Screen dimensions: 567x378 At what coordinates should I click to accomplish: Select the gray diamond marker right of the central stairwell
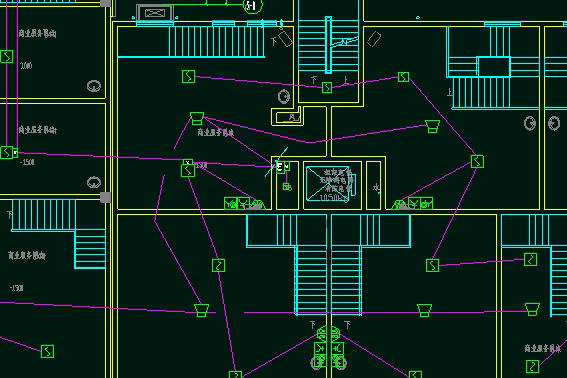[374, 39]
